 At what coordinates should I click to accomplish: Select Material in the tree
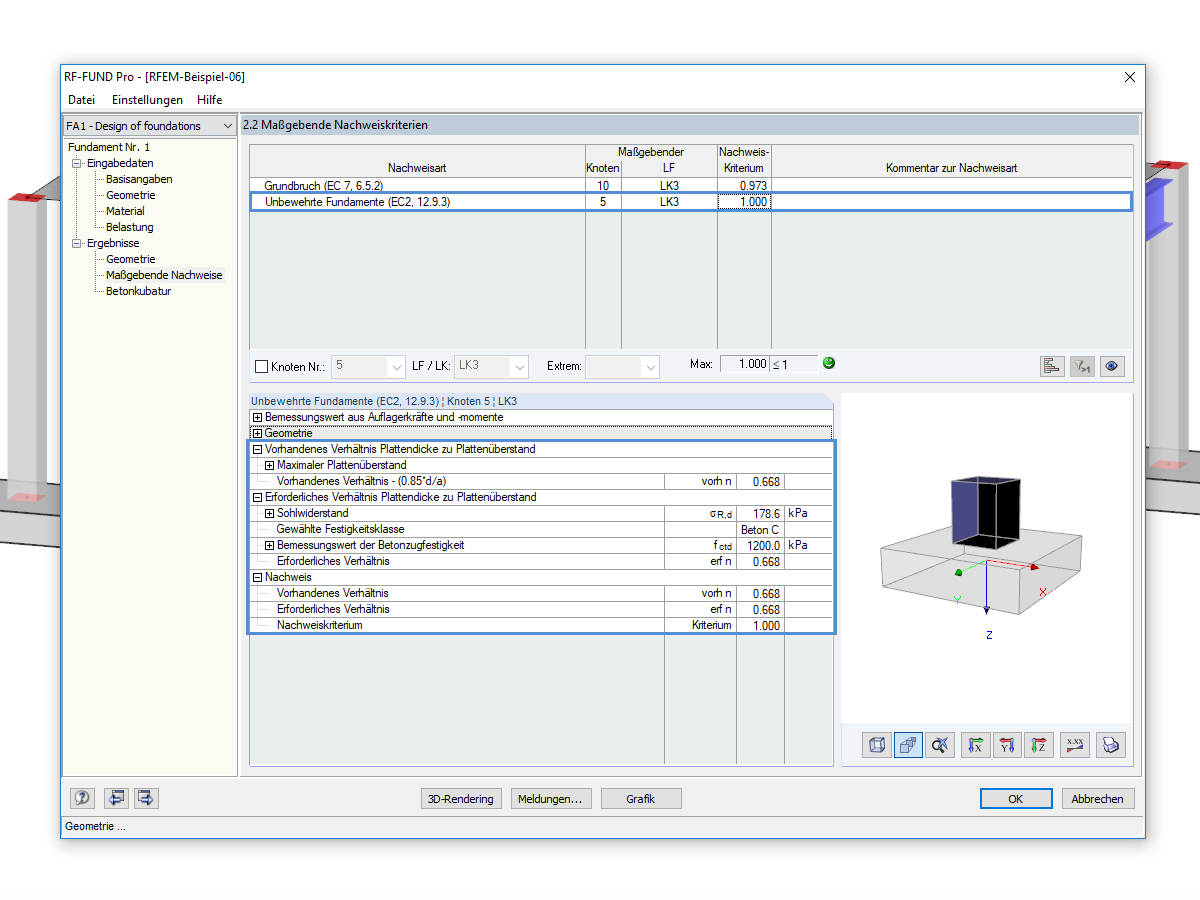[x=125, y=211]
